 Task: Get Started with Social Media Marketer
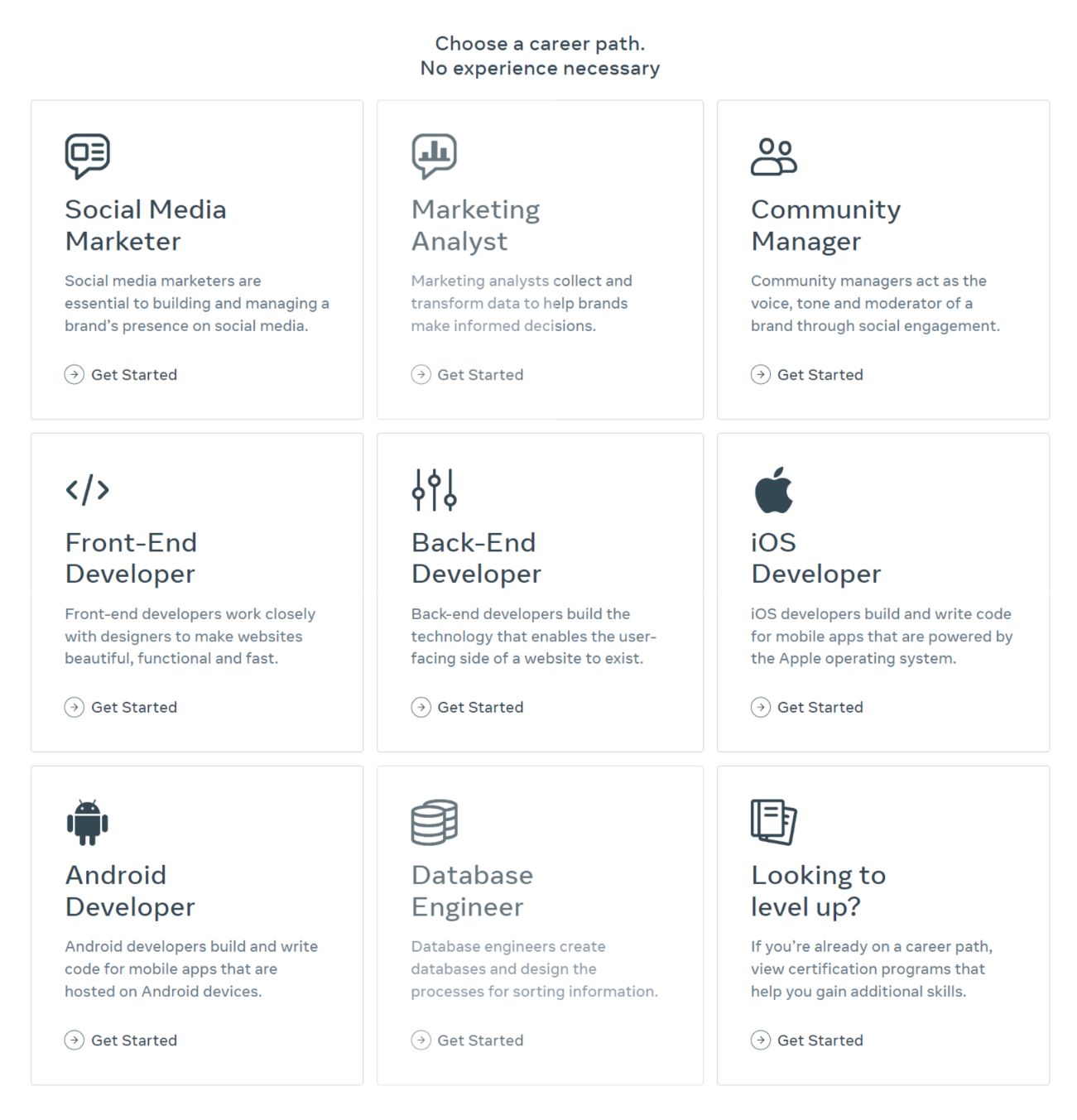tap(121, 374)
